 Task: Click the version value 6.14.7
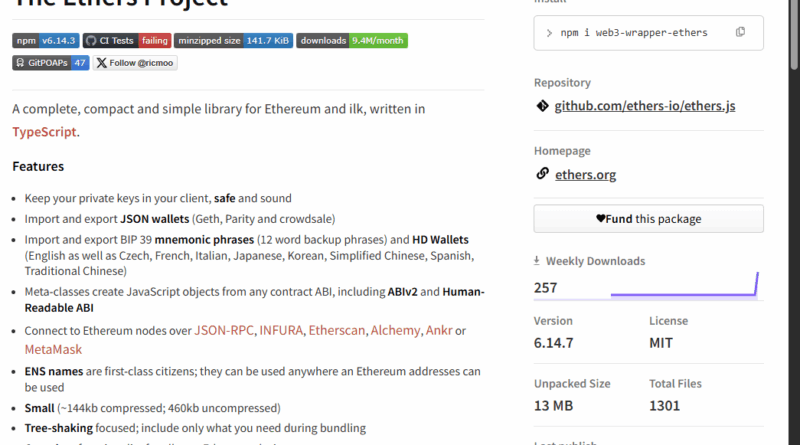553,343
